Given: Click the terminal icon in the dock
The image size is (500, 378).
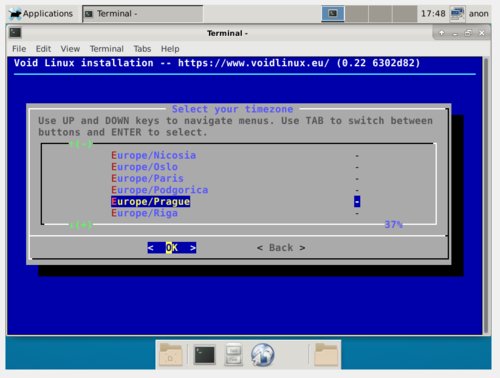Looking at the screenshot, I should pos(204,355).
